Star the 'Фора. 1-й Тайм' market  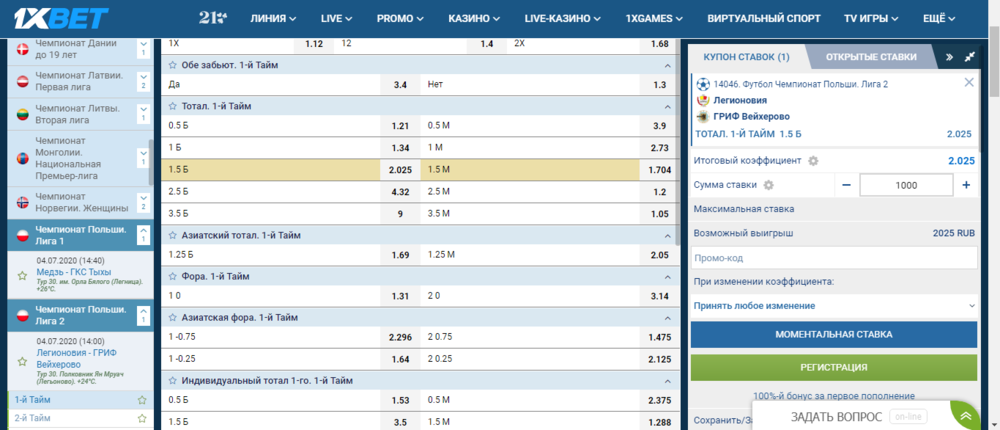coord(172,276)
